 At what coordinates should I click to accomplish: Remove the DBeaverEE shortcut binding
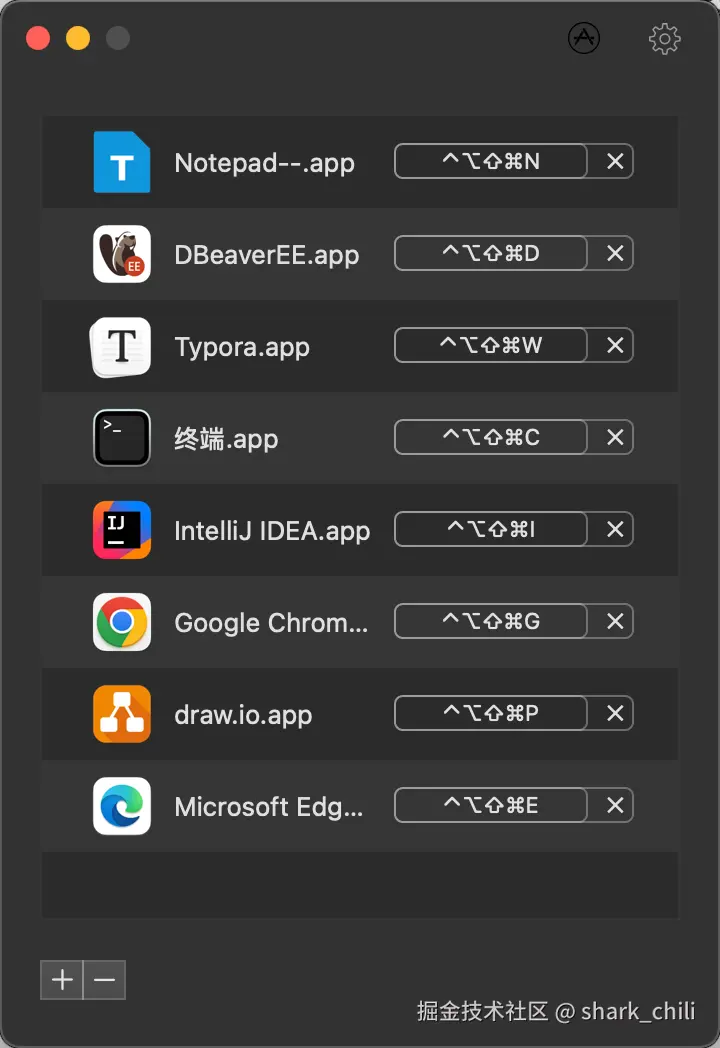(615, 254)
